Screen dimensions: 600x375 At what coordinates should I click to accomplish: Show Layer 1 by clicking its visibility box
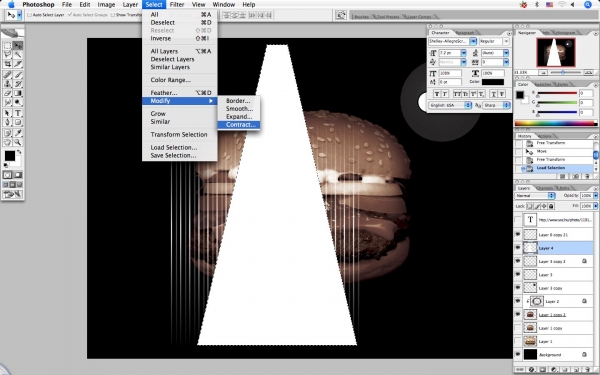(518, 341)
